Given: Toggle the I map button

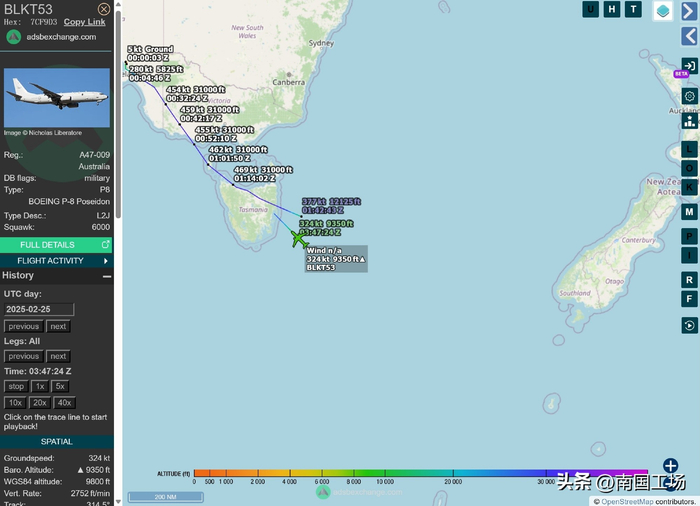Looking at the screenshot, I should point(689,255).
